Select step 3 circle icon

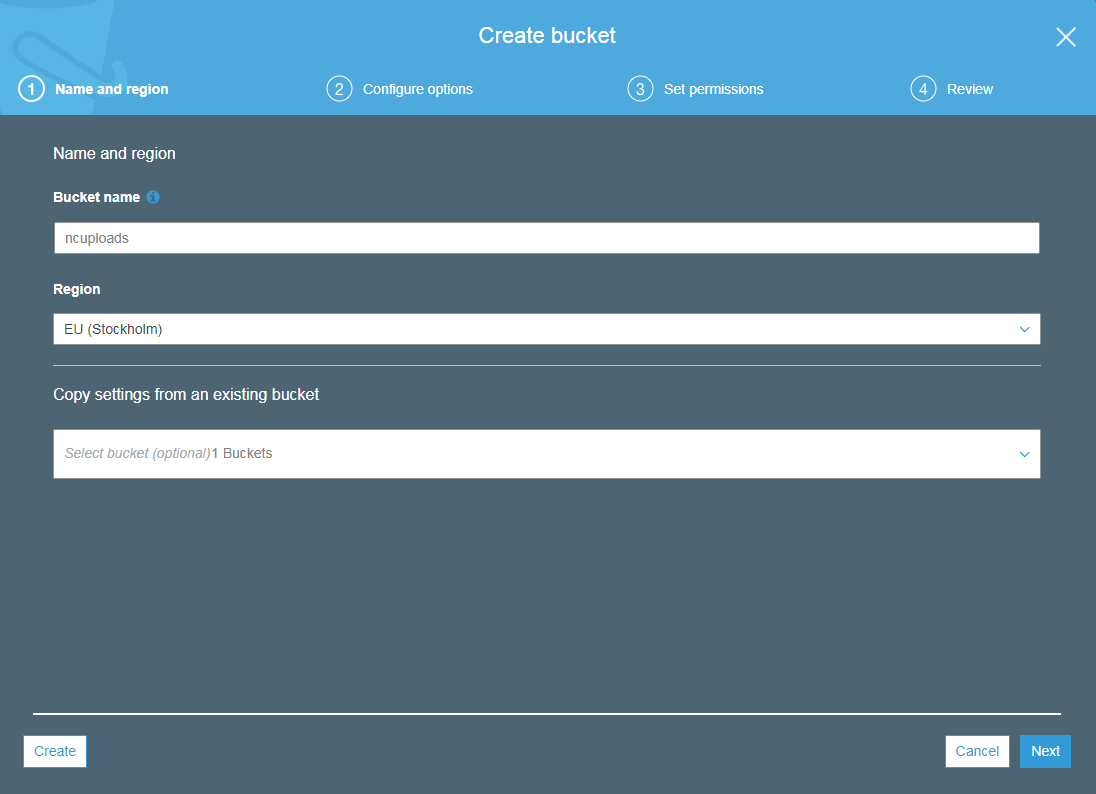pyautogui.click(x=640, y=89)
